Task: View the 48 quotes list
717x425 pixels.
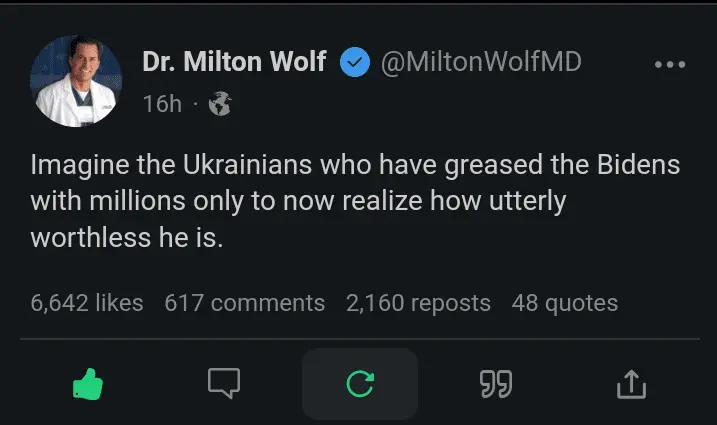Action: tap(564, 302)
